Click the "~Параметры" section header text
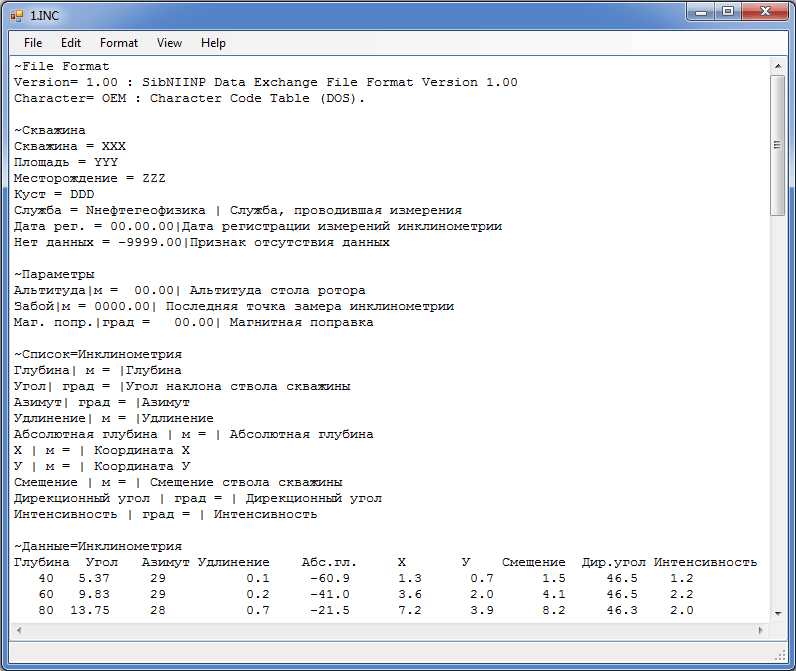 [54, 274]
